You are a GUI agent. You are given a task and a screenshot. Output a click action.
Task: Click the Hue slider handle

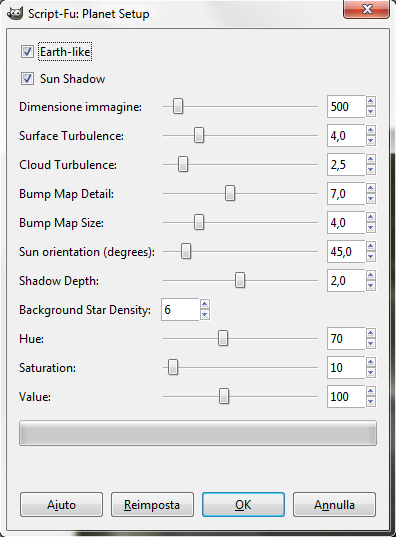223,339
